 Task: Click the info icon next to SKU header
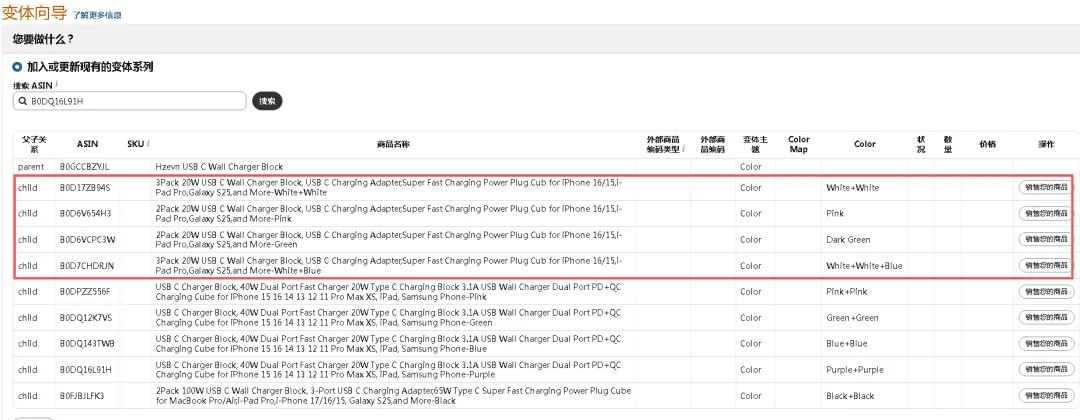(148, 144)
